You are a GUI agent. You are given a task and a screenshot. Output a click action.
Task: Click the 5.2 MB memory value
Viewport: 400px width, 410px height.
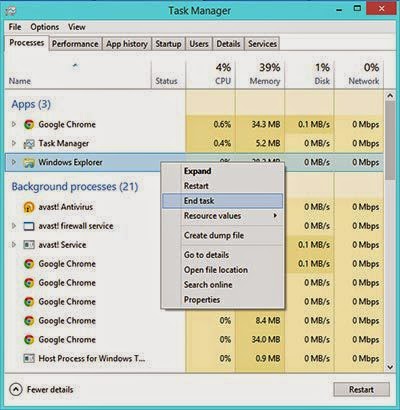tap(268, 144)
